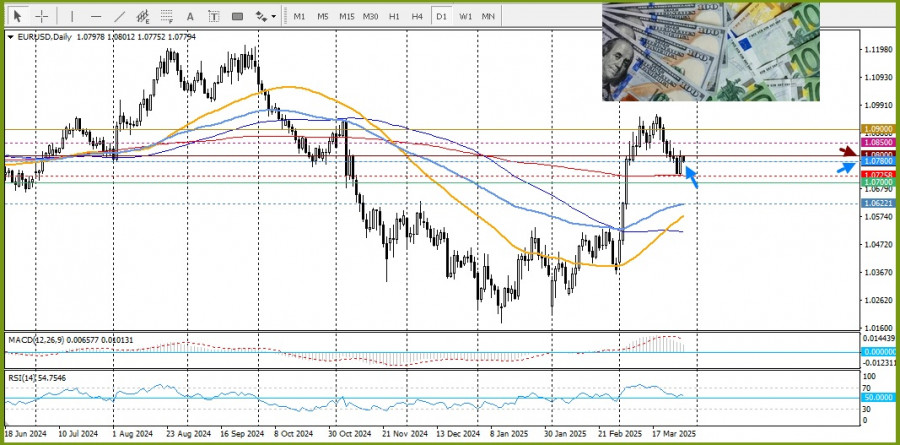Click the currency banknotes image
Image resolution: width=900 pixels, height=445 pixels.
tap(710, 51)
